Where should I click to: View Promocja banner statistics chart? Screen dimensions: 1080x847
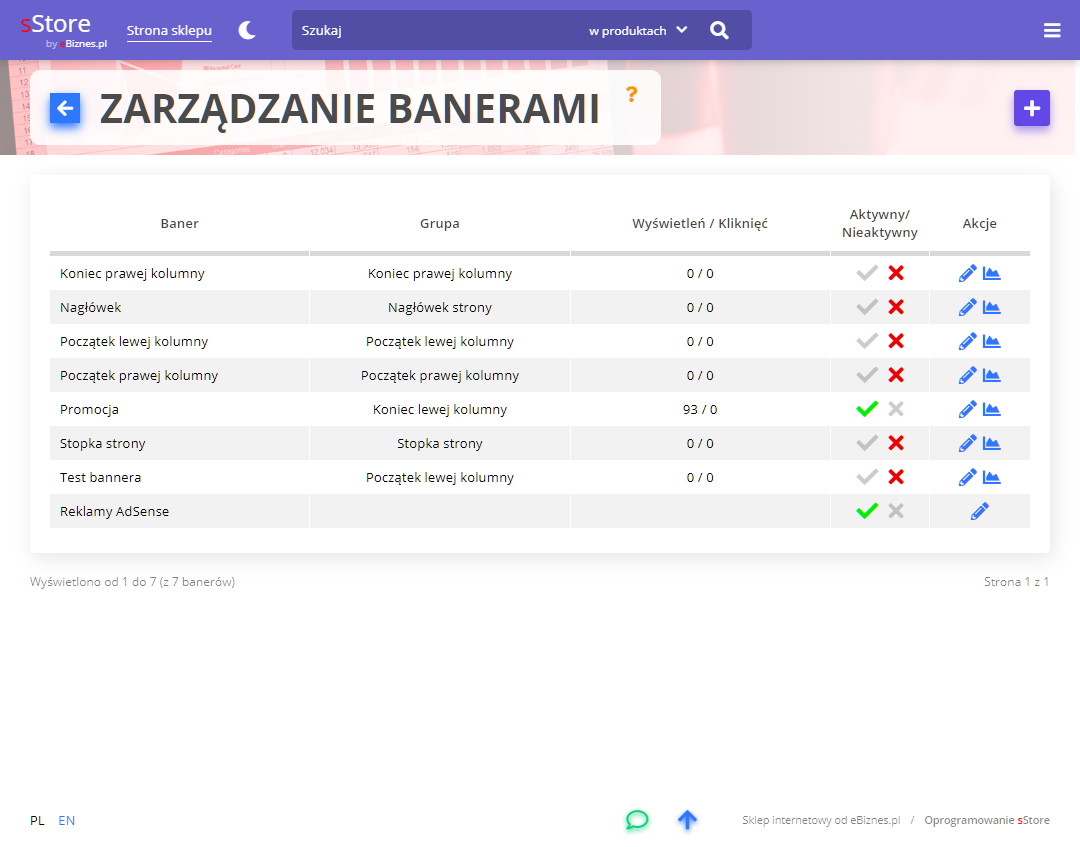click(x=991, y=410)
